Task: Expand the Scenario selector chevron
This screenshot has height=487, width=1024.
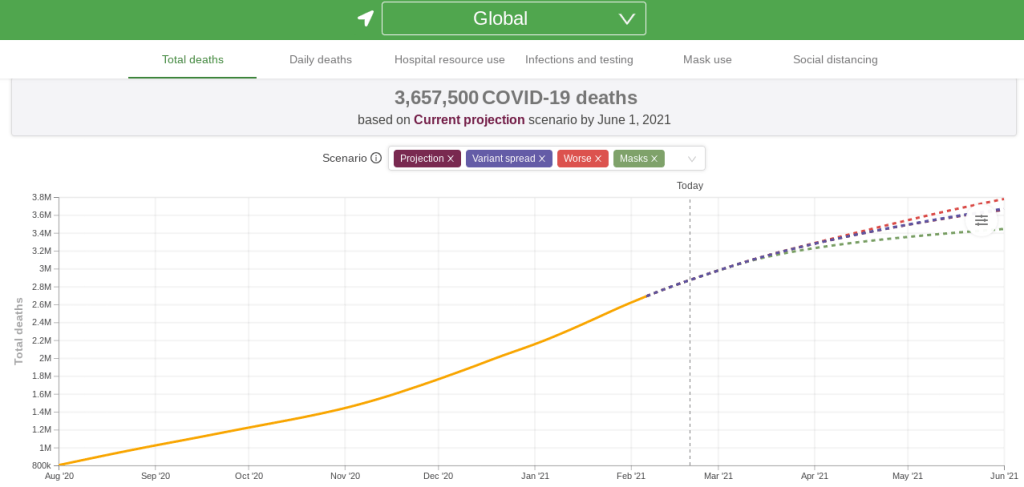Action: [691, 159]
